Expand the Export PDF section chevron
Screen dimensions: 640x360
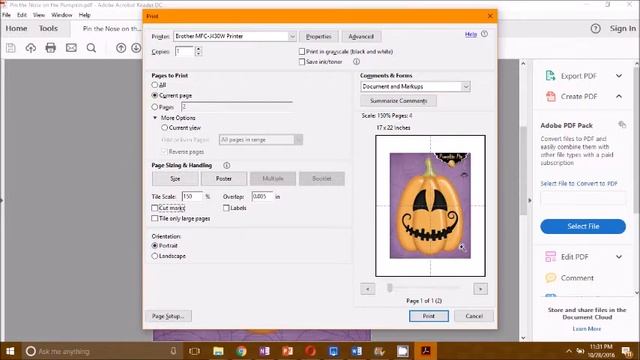coord(619,76)
